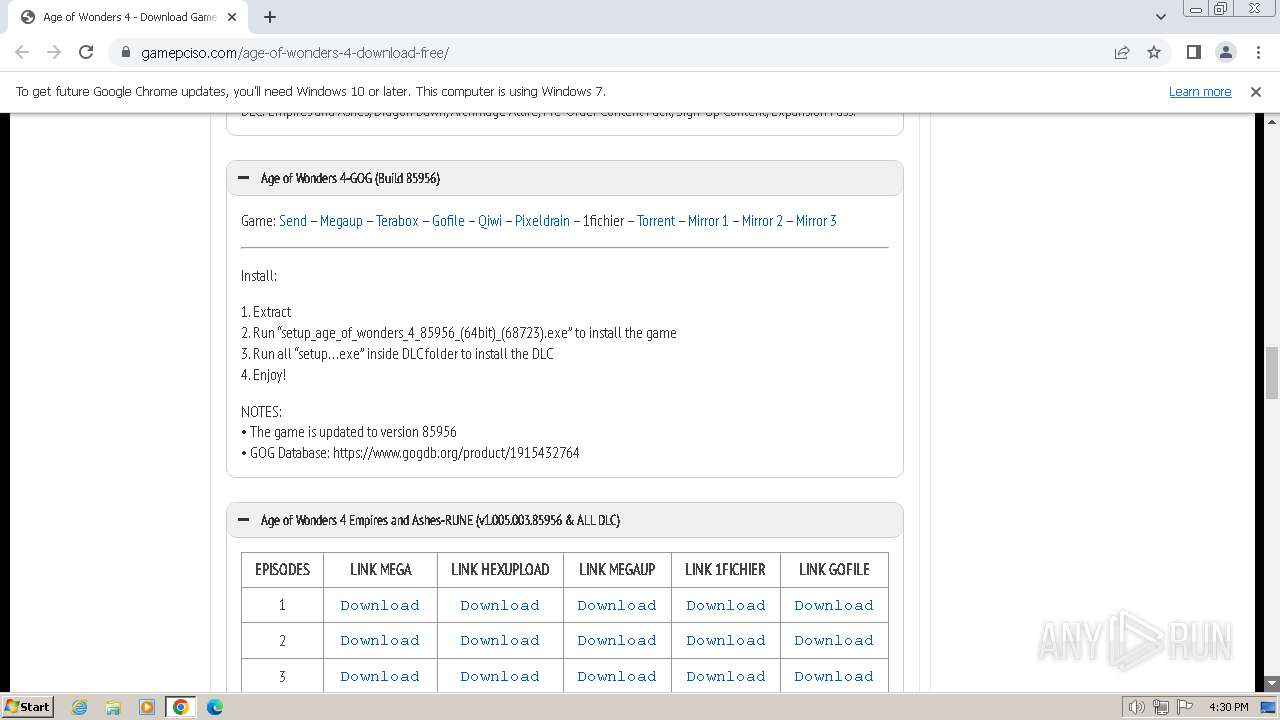Open the tab search dropdown arrow
The image size is (1280, 720).
pos(1160,16)
